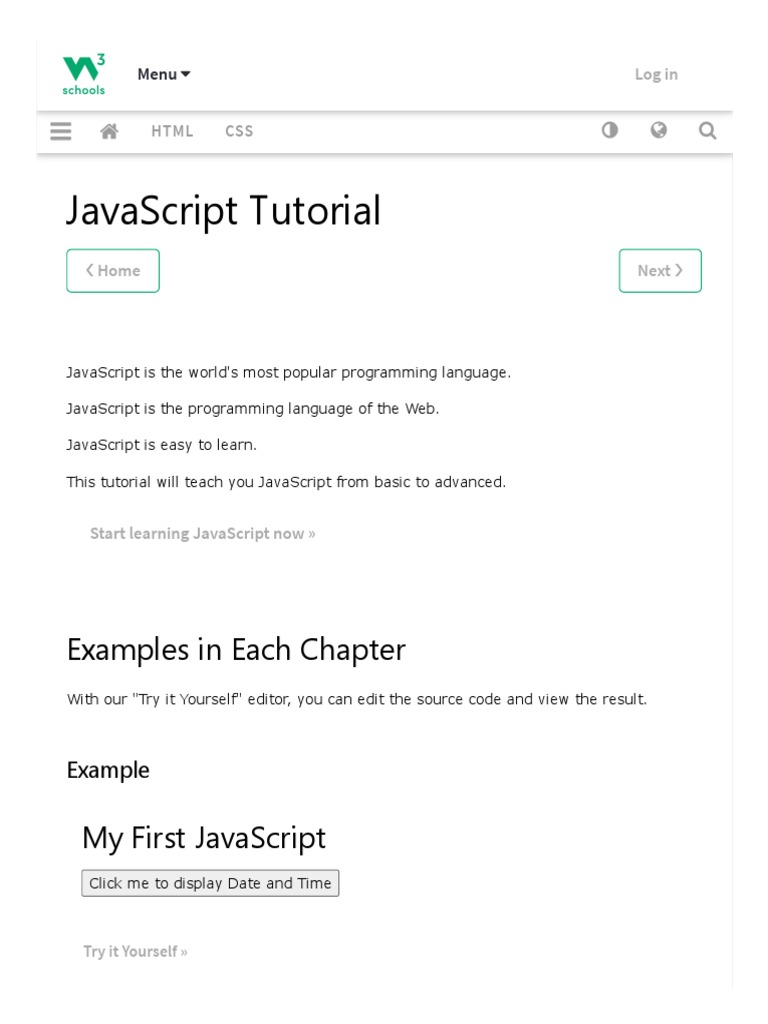The width and height of the screenshot is (768, 1024).
Task: Open the hamburger sidebar menu icon
Action: point(61,131)
